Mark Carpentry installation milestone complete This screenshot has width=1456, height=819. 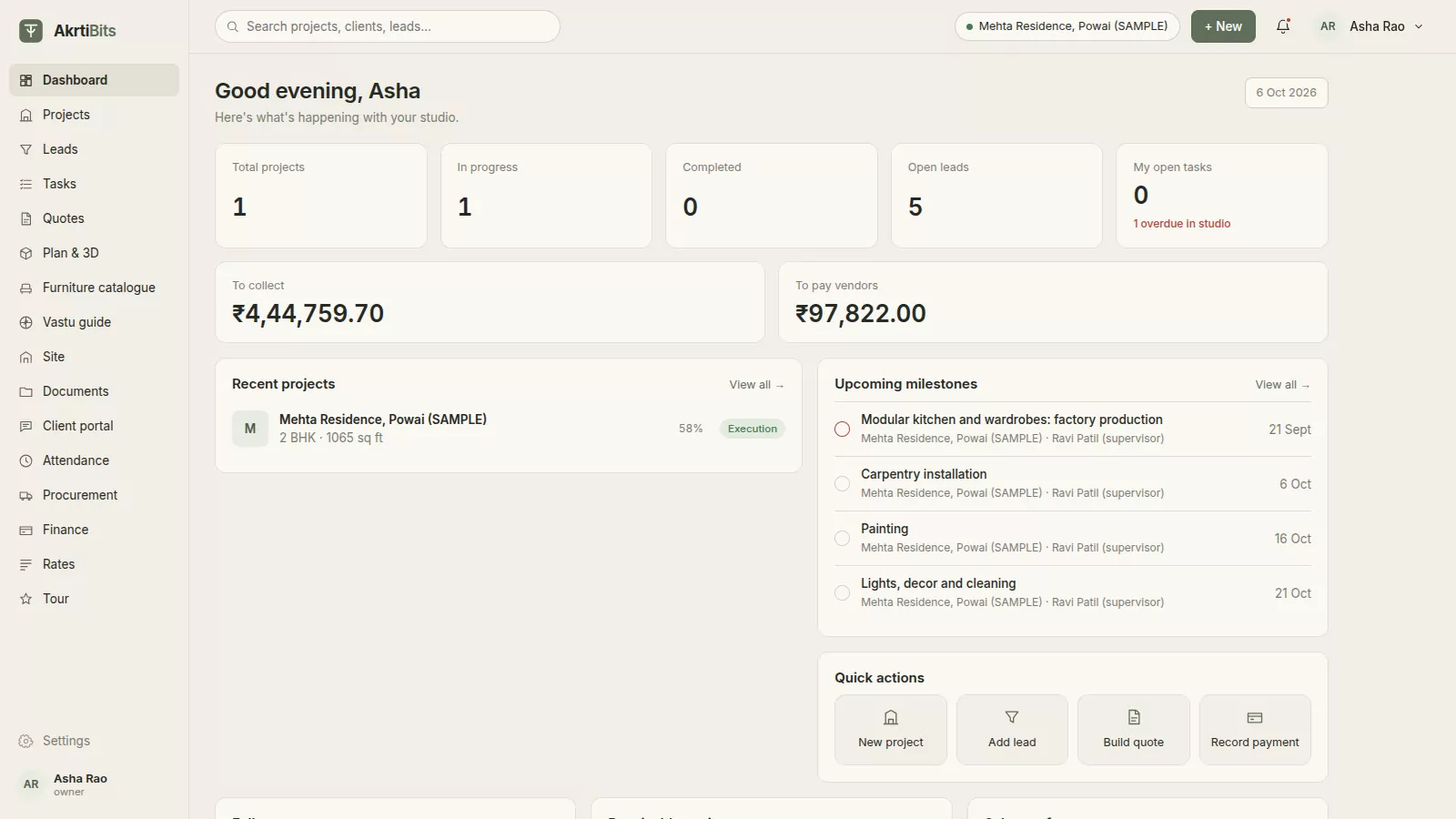(843, 483)
